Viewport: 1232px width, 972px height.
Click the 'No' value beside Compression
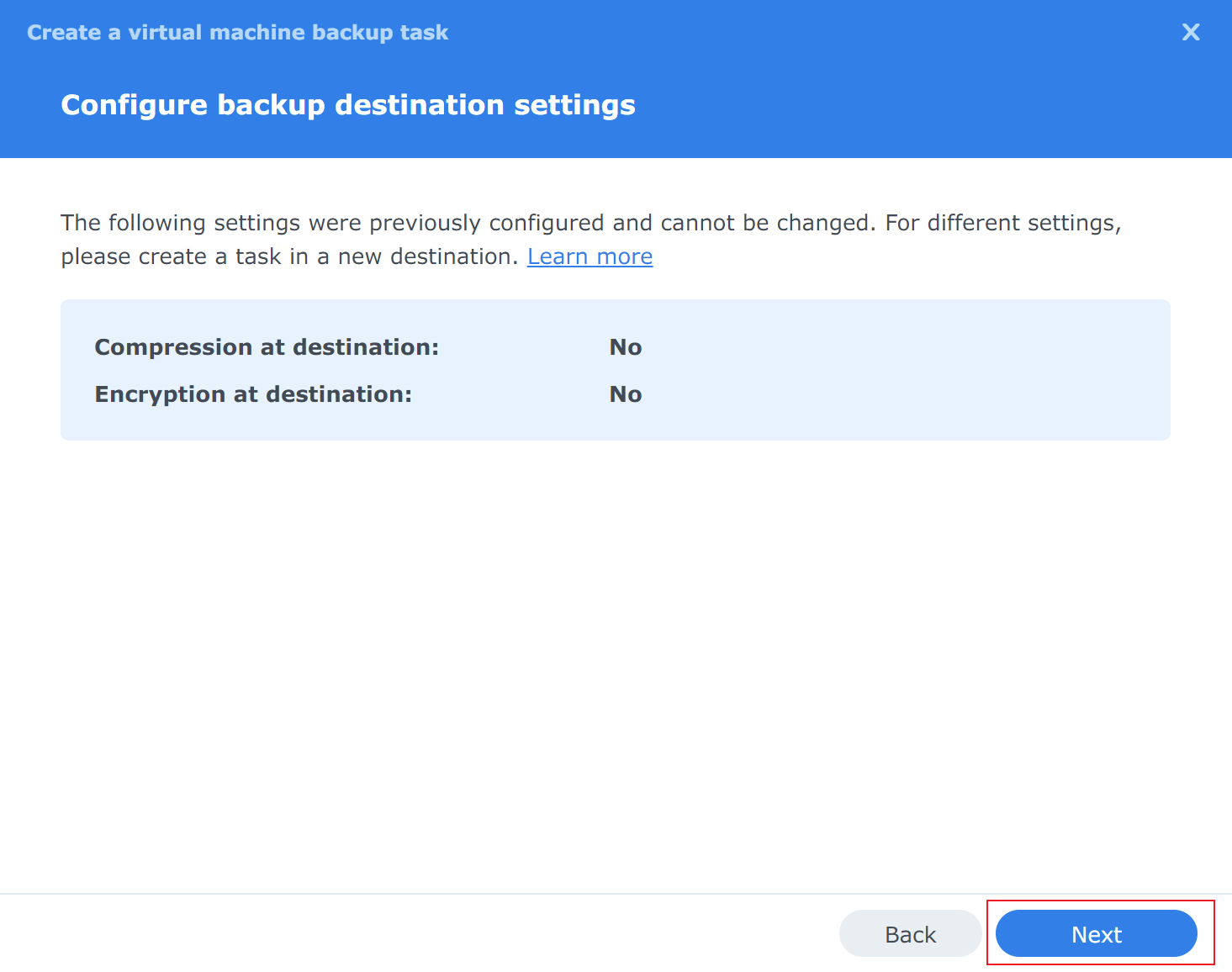[x=625, y=347]
